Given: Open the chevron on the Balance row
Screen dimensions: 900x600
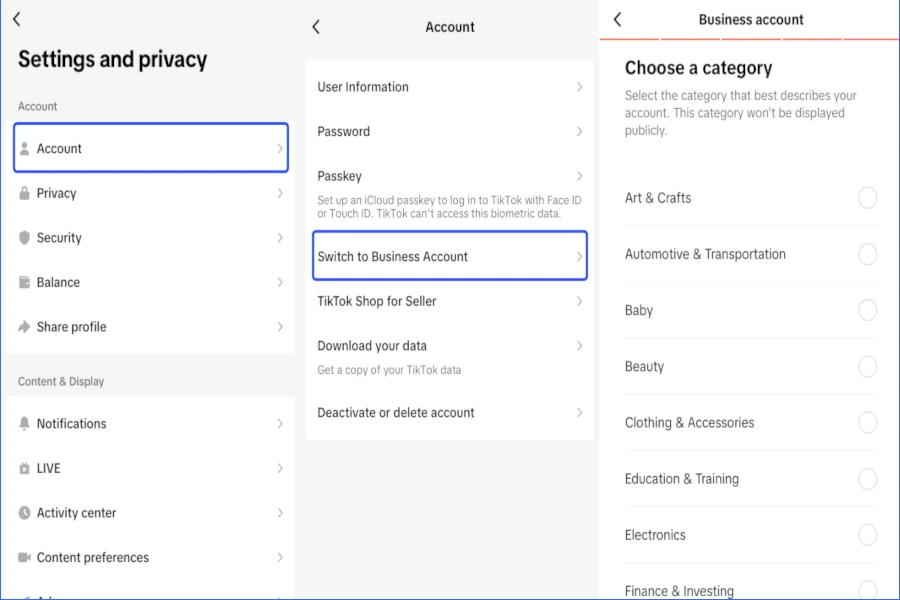Looking at the screenshot, I should point(280,282).
